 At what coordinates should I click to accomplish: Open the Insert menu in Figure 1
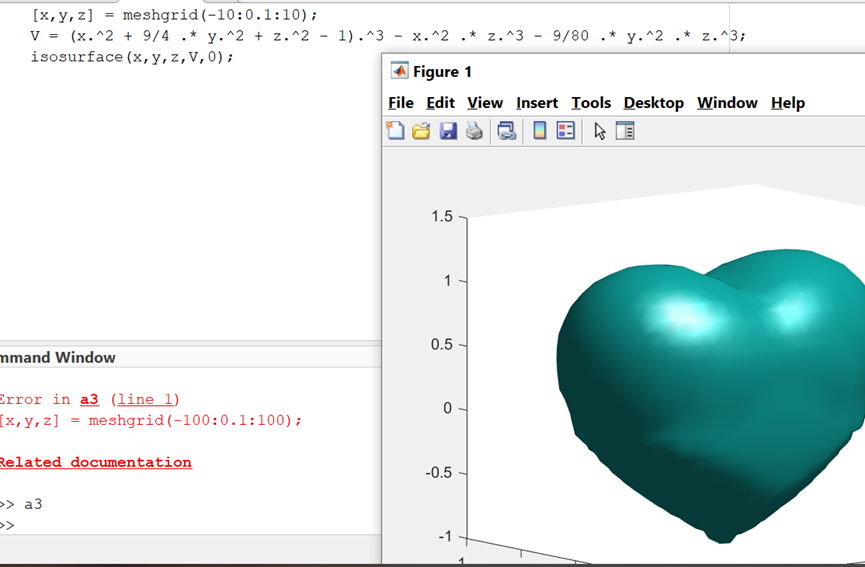537,103
